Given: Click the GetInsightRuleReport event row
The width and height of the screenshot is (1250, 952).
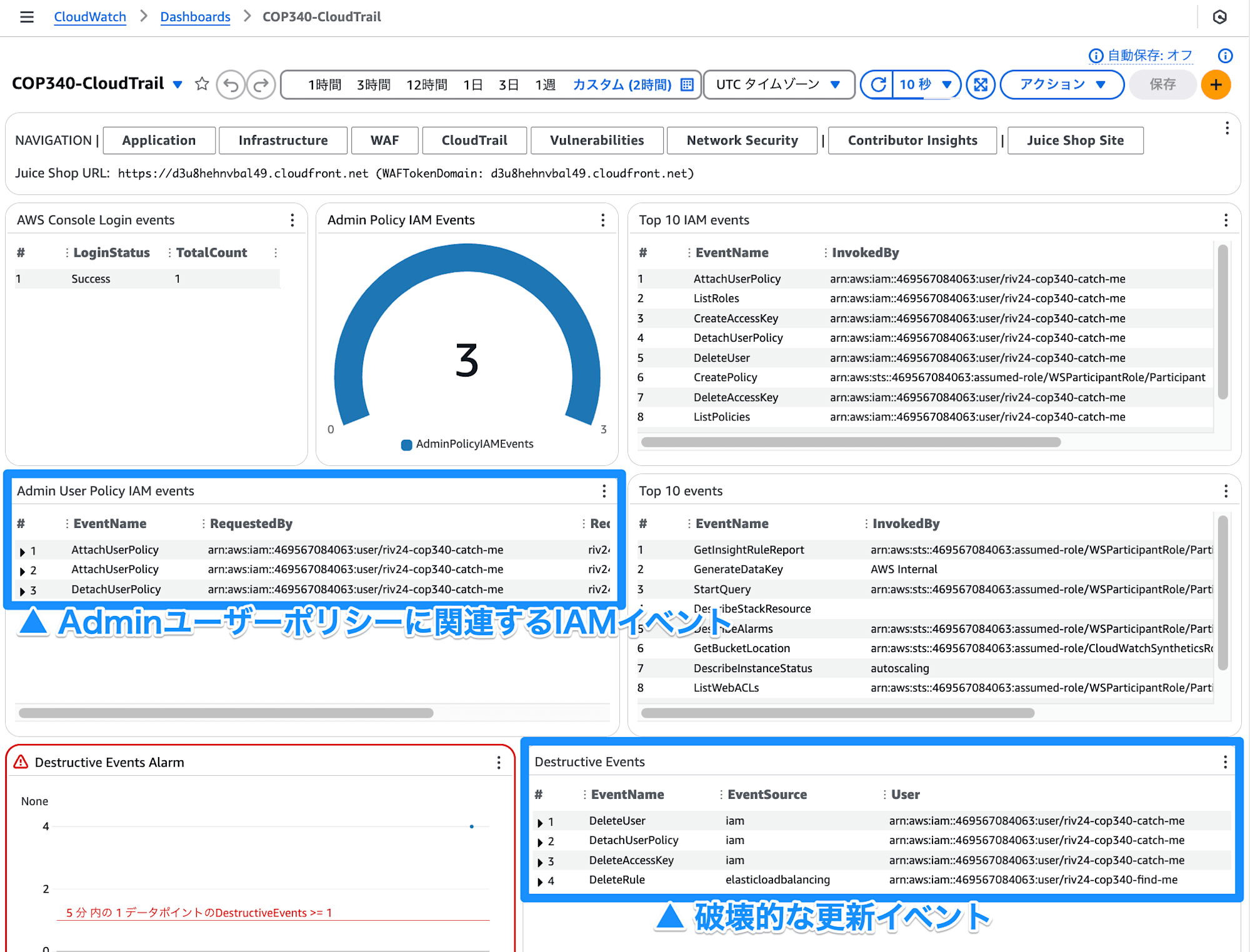Looking at the screenshot, I should click(924, 550).
